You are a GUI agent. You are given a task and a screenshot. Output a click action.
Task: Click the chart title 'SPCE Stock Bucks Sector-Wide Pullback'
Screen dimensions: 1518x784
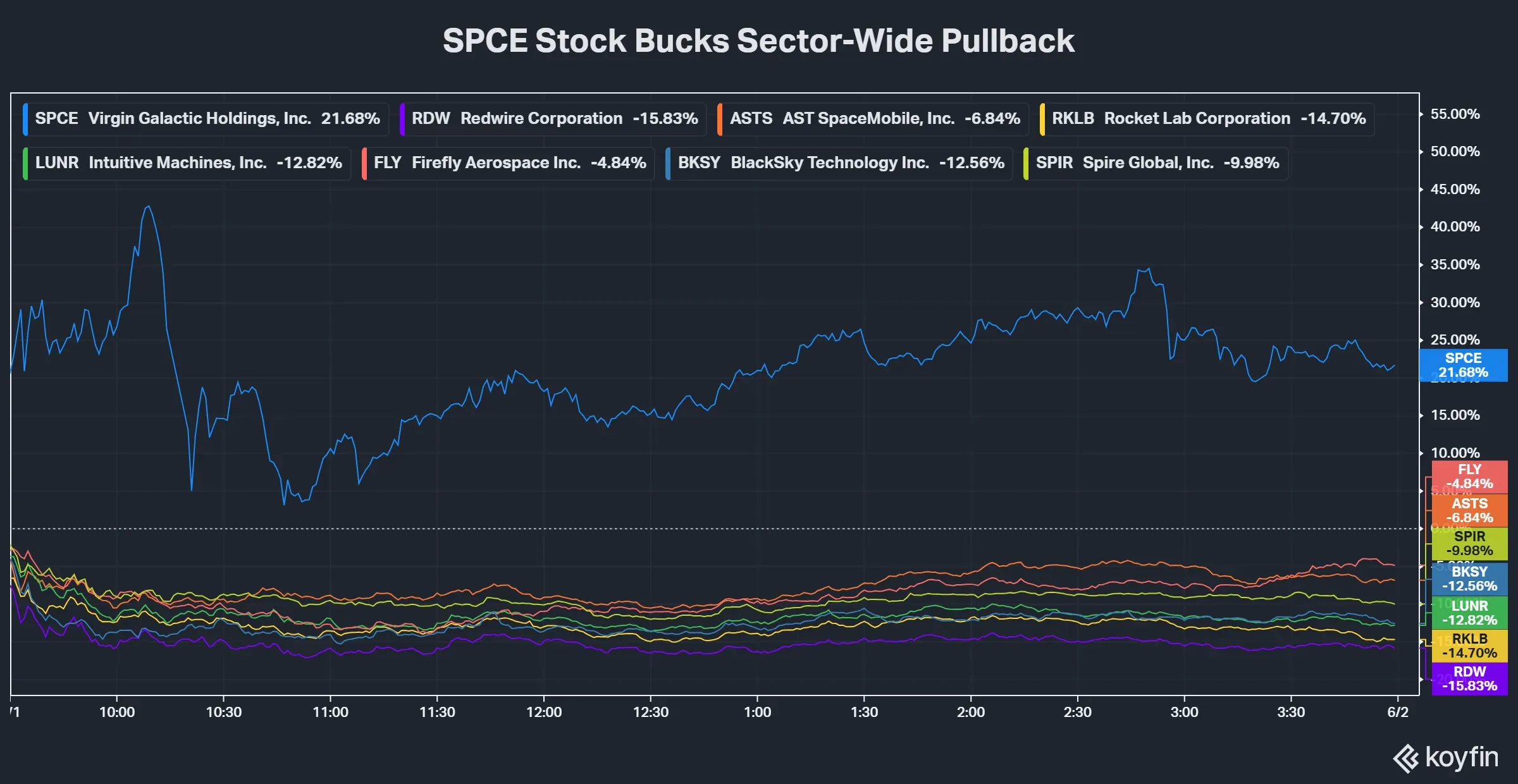758,41
